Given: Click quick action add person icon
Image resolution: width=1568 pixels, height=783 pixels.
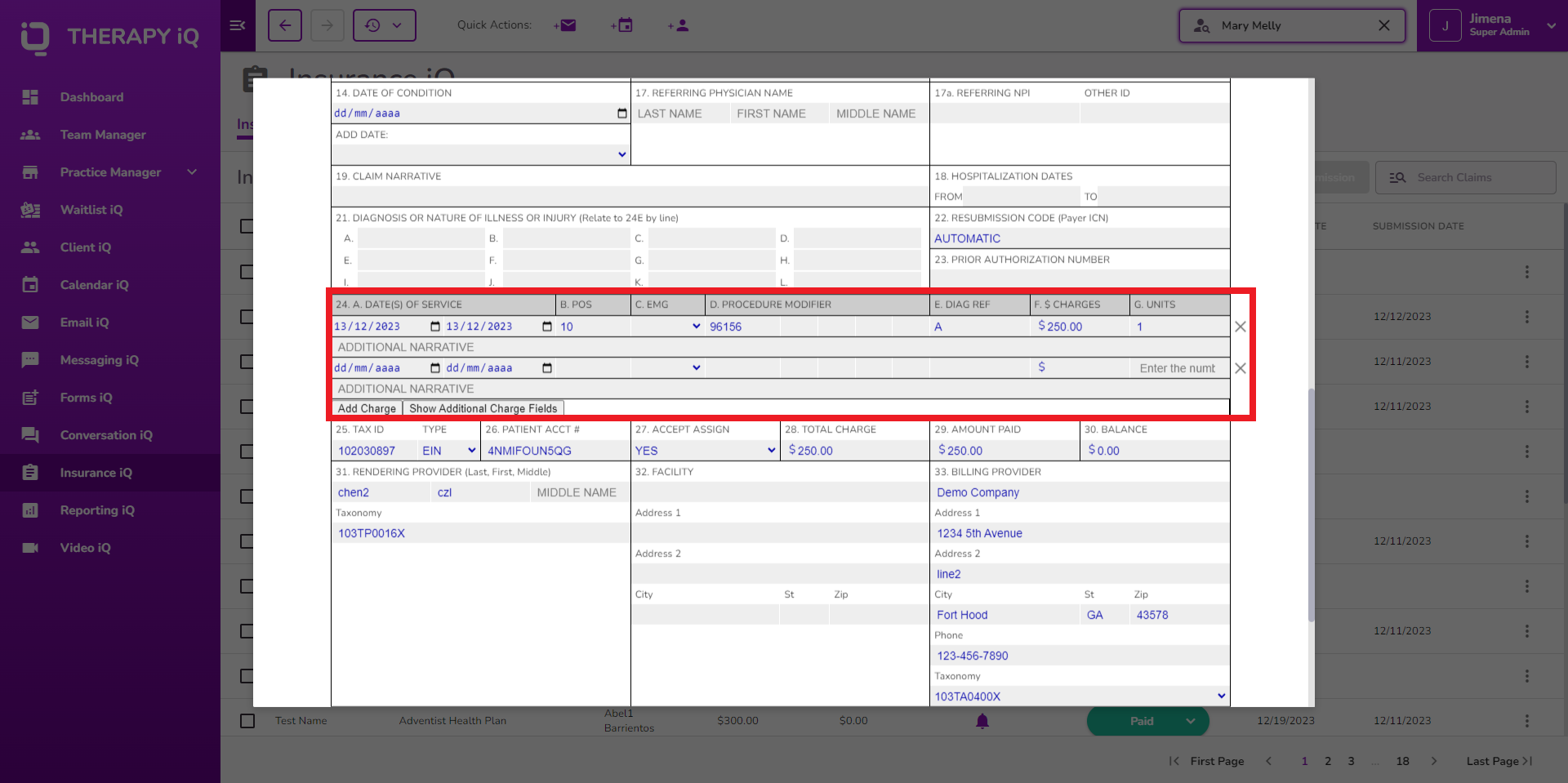Looking at the screenshot, I should [x=679, y=25].
